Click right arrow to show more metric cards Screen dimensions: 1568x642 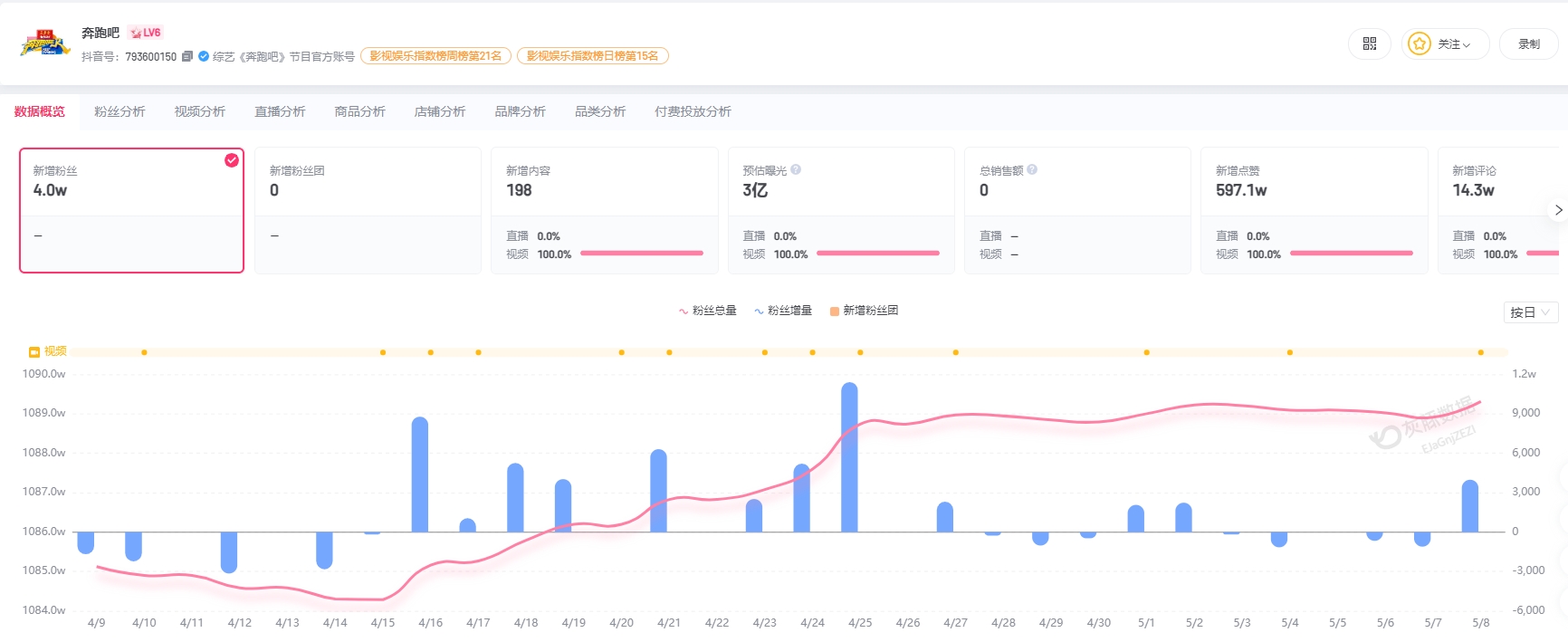tap(1558, 210)
